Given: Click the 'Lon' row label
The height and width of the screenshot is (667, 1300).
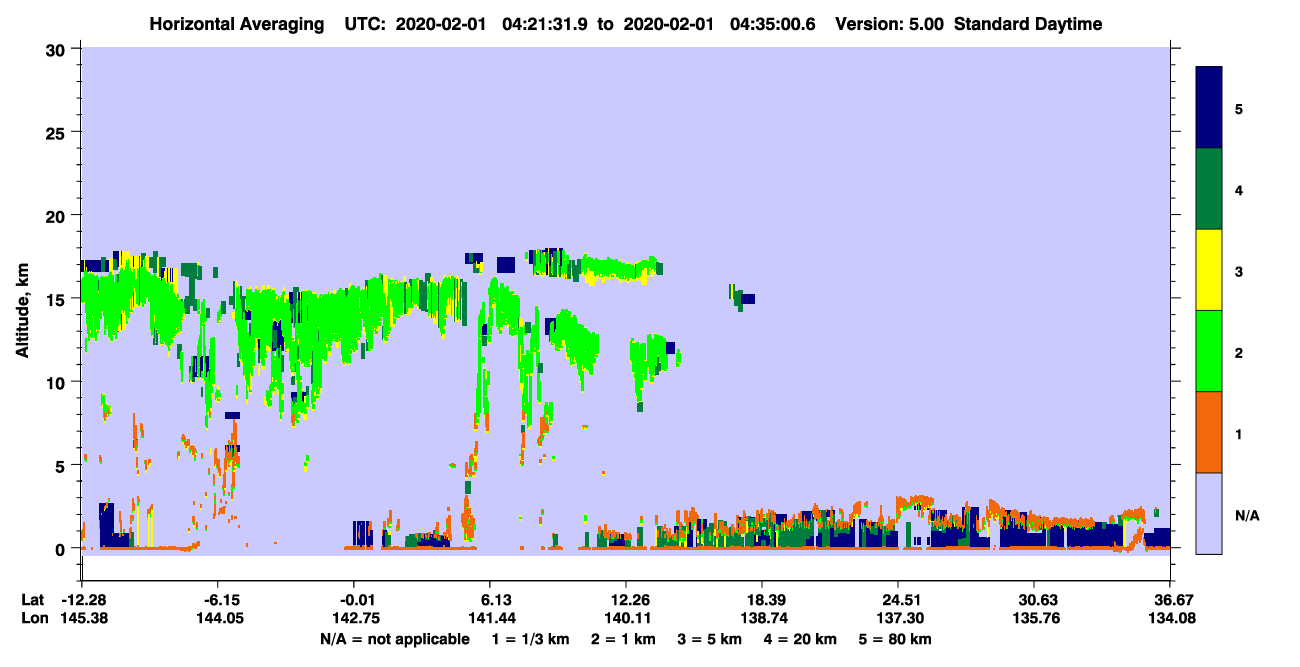Looking at the screenshot, I should (33, 618).
